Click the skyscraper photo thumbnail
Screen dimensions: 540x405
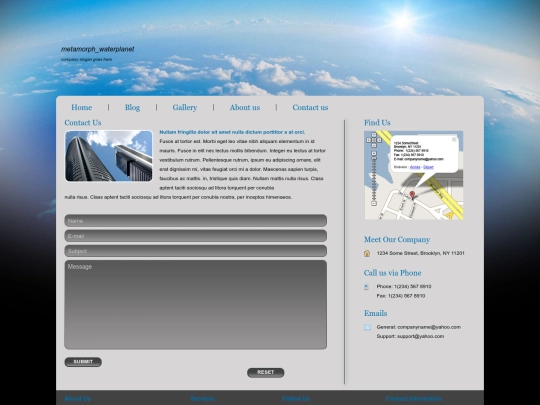[109, 156]
